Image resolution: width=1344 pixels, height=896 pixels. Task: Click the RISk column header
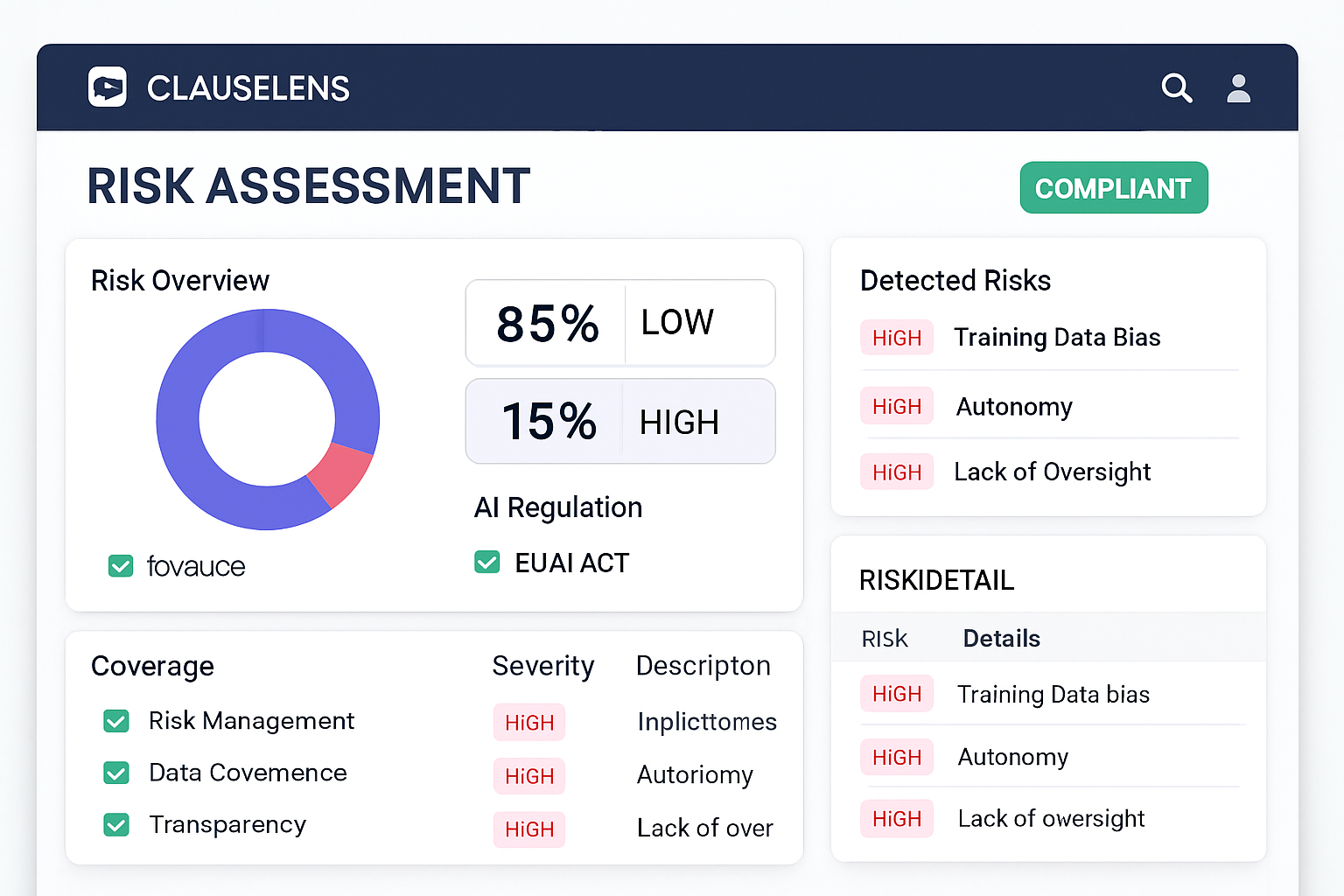(x=884, y=639)
